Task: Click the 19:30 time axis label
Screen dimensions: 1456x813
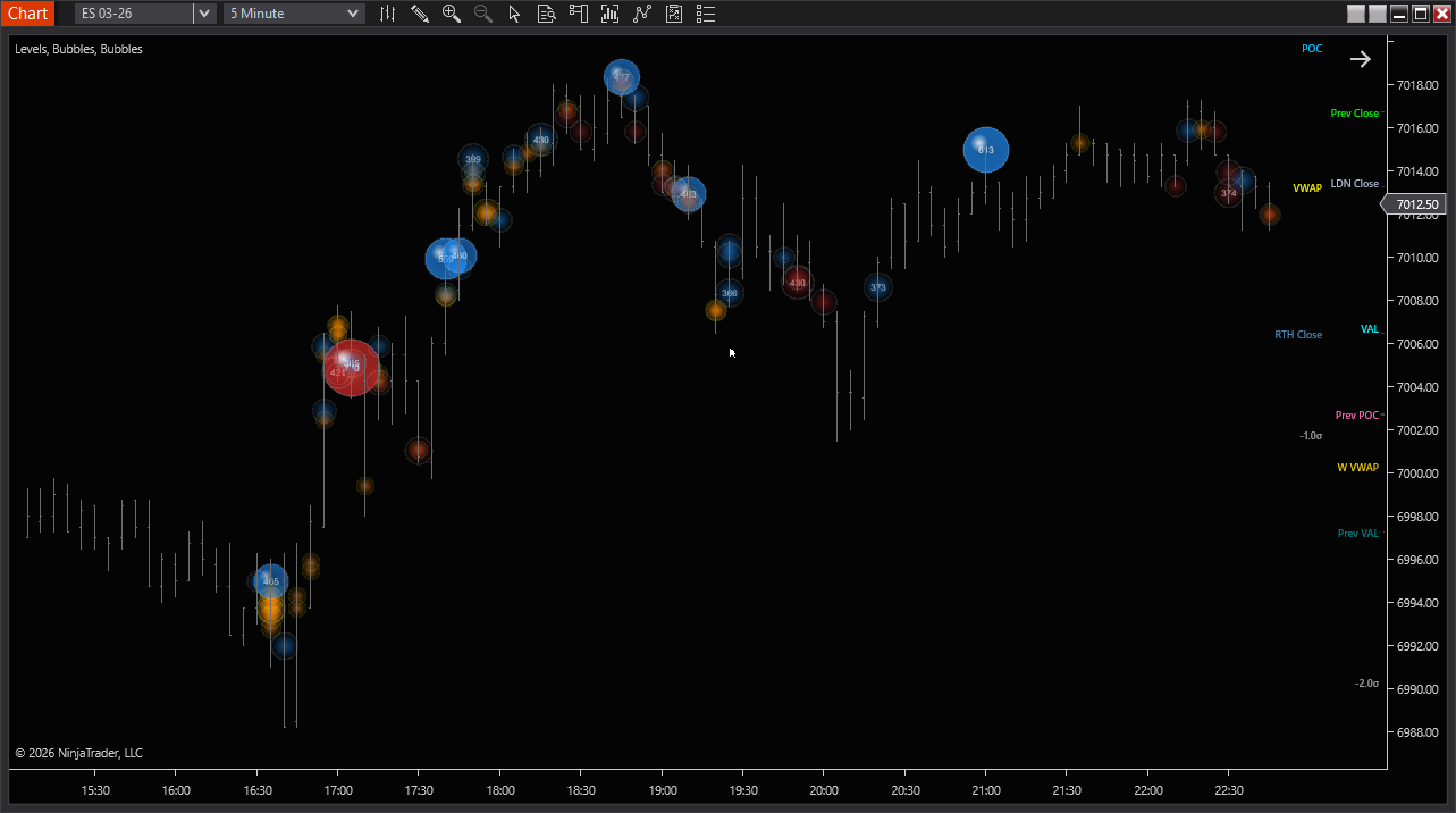Action: pos(743,790)
